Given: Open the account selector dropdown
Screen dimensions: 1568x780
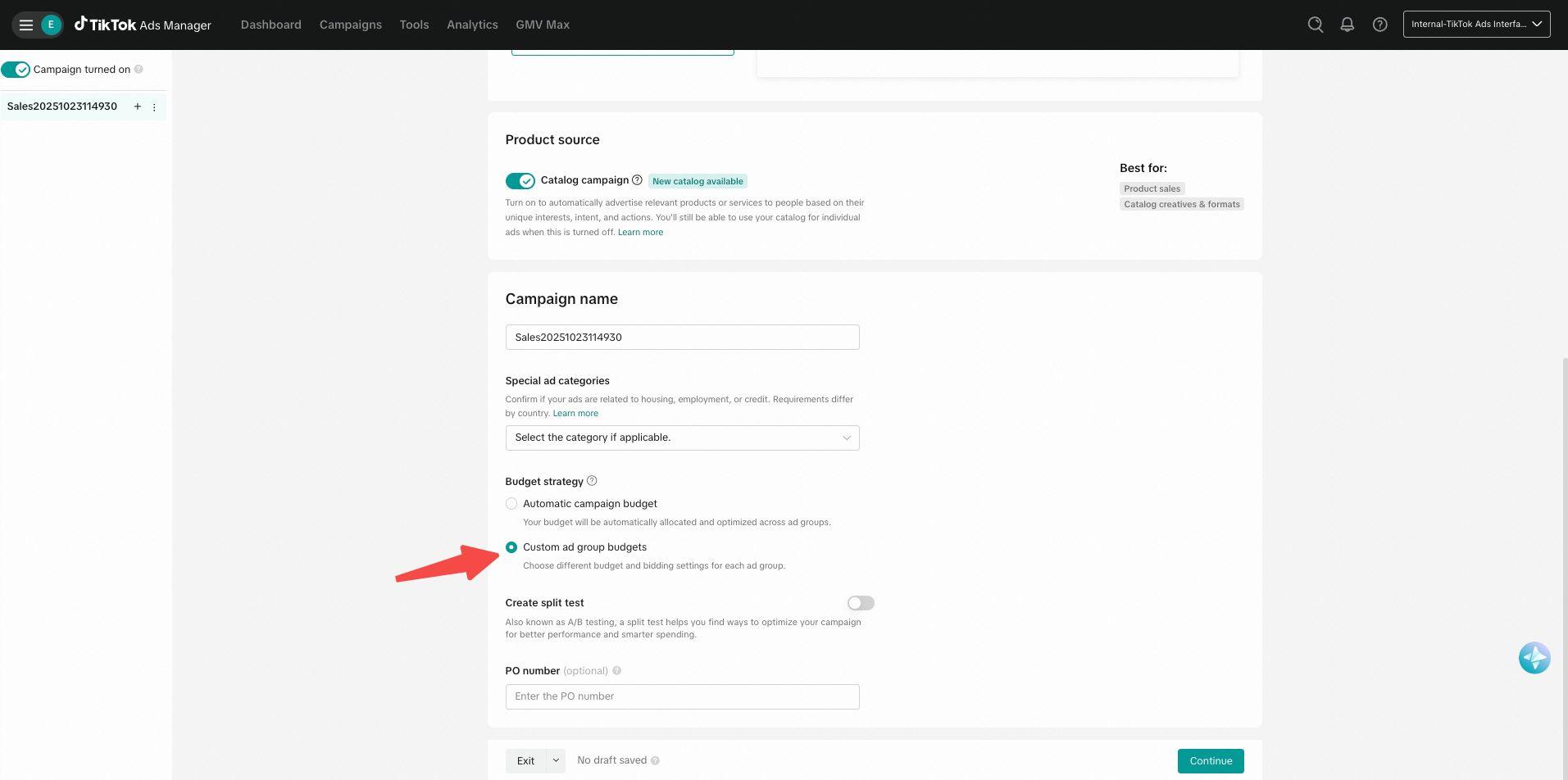Looking at the screenshot, I should 1475,25.
